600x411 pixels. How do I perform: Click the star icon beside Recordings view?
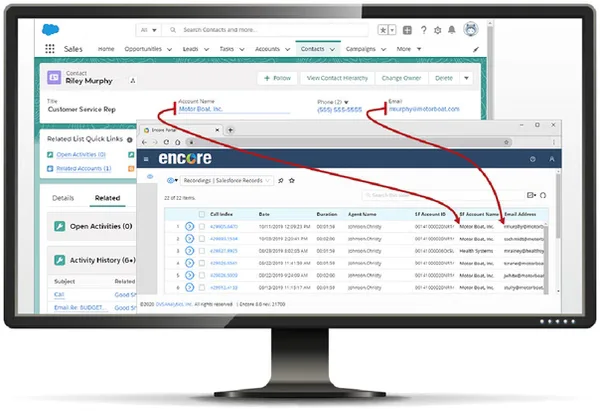coord(292,180)
